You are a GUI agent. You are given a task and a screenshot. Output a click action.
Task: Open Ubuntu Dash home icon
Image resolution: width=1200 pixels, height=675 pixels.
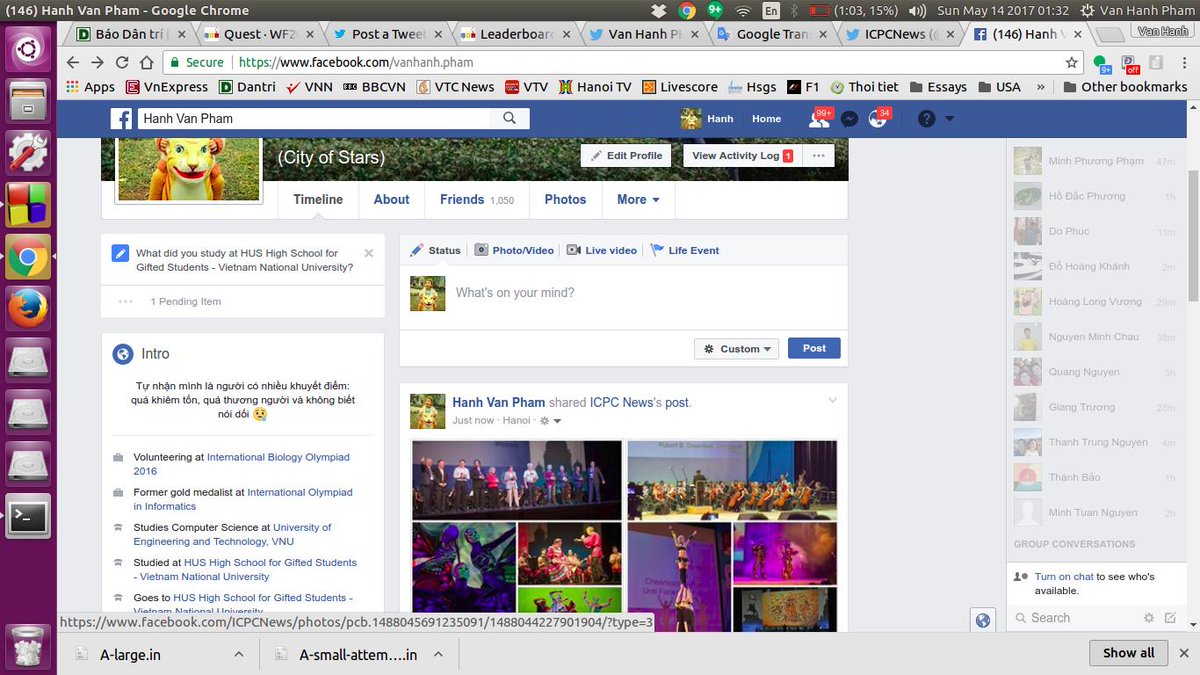click(28, 48)
